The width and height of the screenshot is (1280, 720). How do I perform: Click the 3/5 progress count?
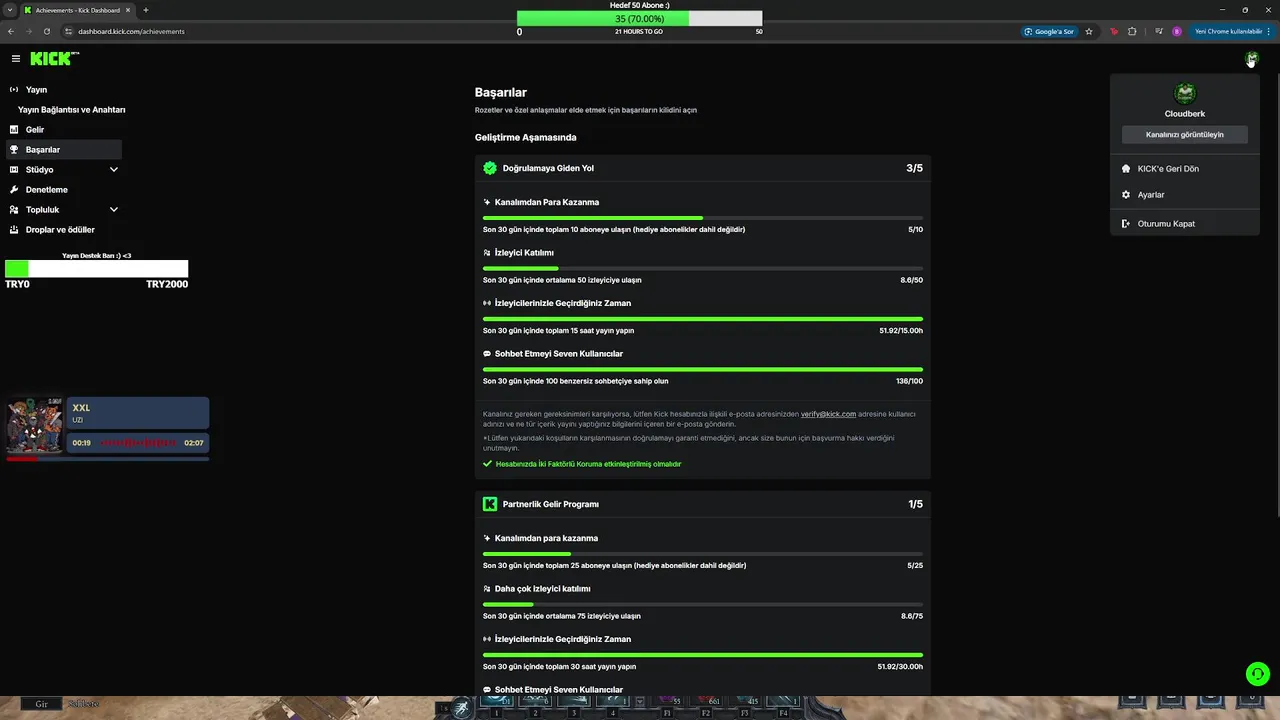[x=914, y=168]
